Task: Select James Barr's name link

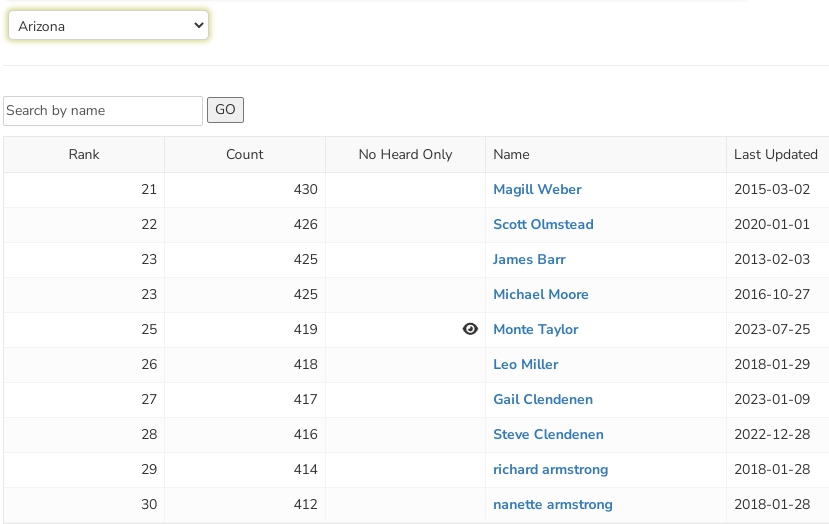Action: pos(529,259)
